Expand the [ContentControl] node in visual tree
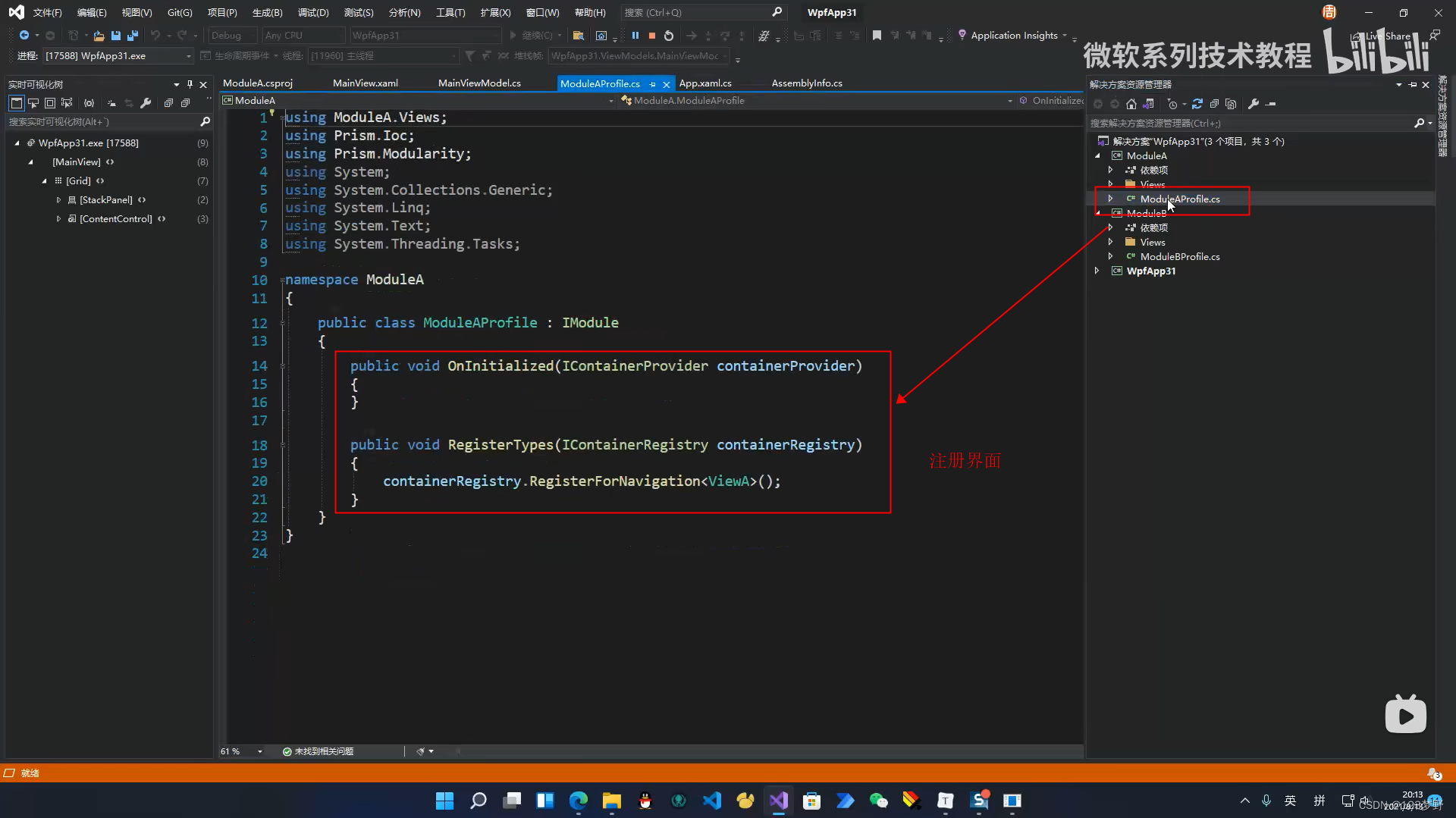 (58, 219)
